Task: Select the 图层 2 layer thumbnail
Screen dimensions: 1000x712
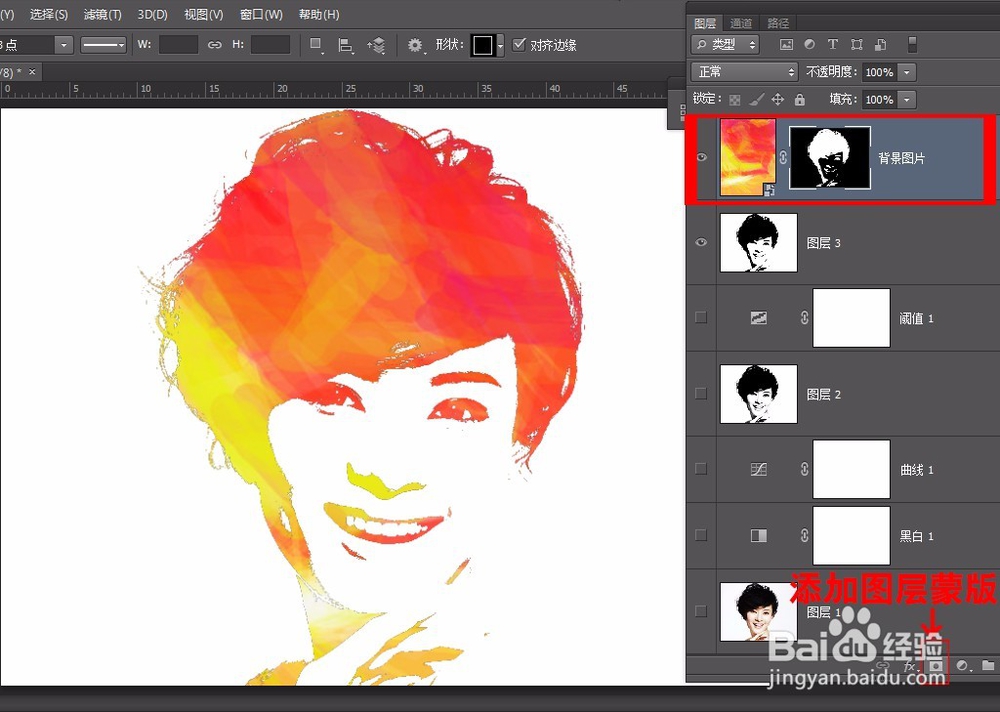Action: (758, 394)
